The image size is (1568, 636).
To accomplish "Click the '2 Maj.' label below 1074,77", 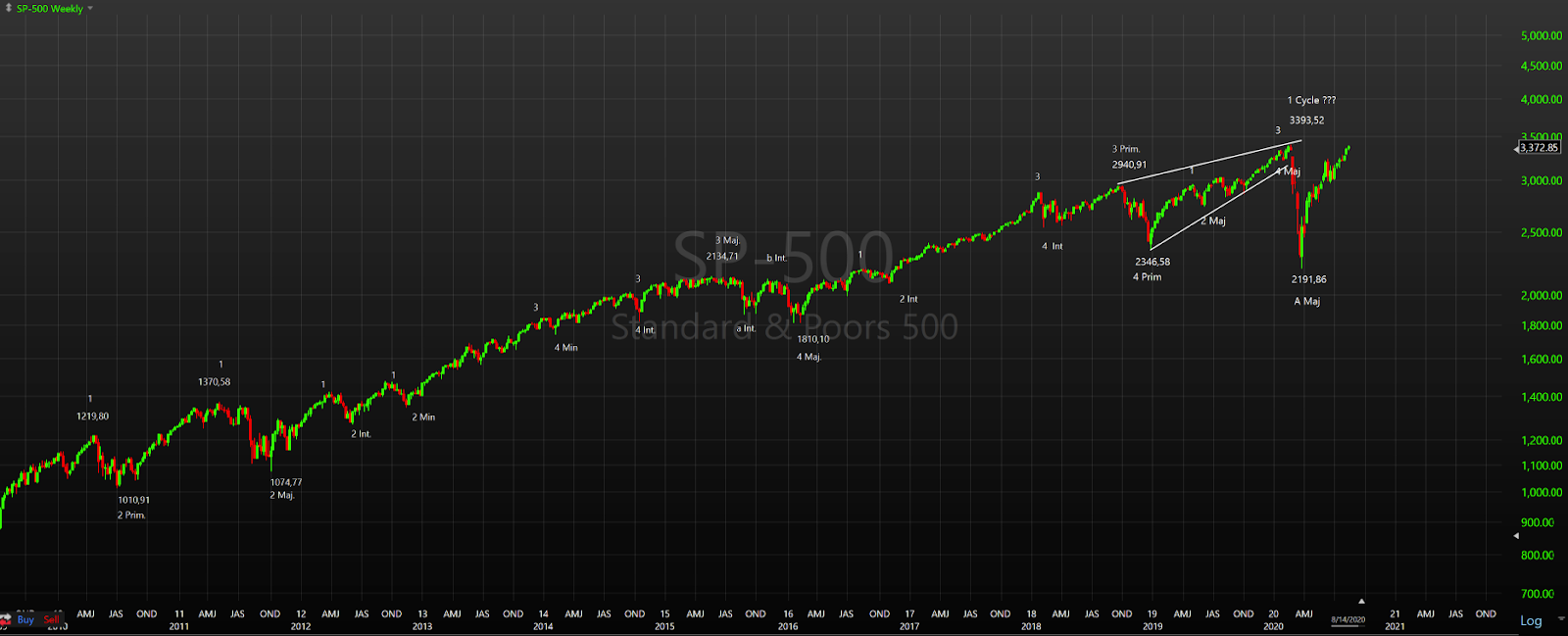I will (282, 496).
